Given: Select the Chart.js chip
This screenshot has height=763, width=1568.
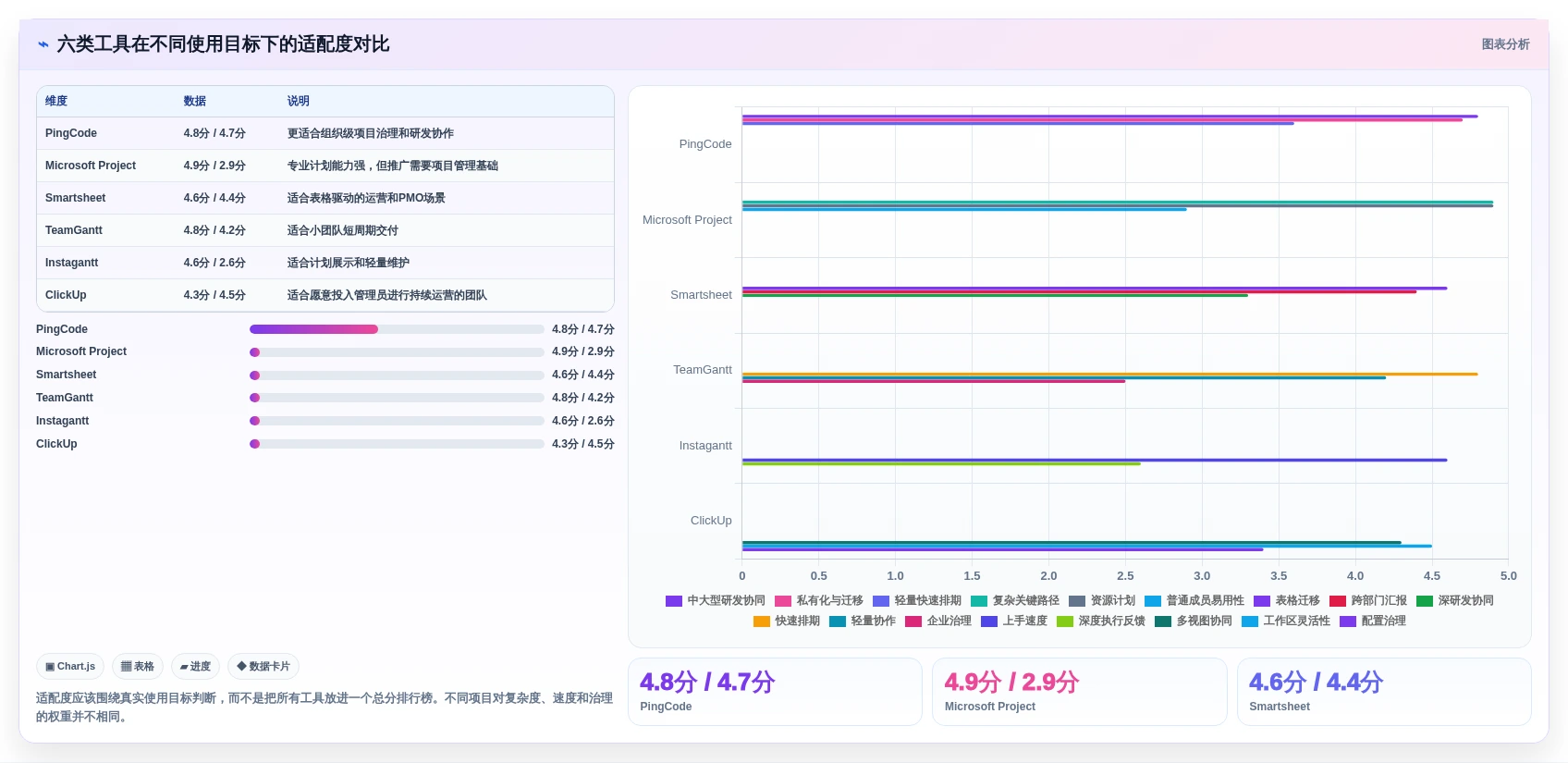Looking at the screenshot, I should point(70,666).
